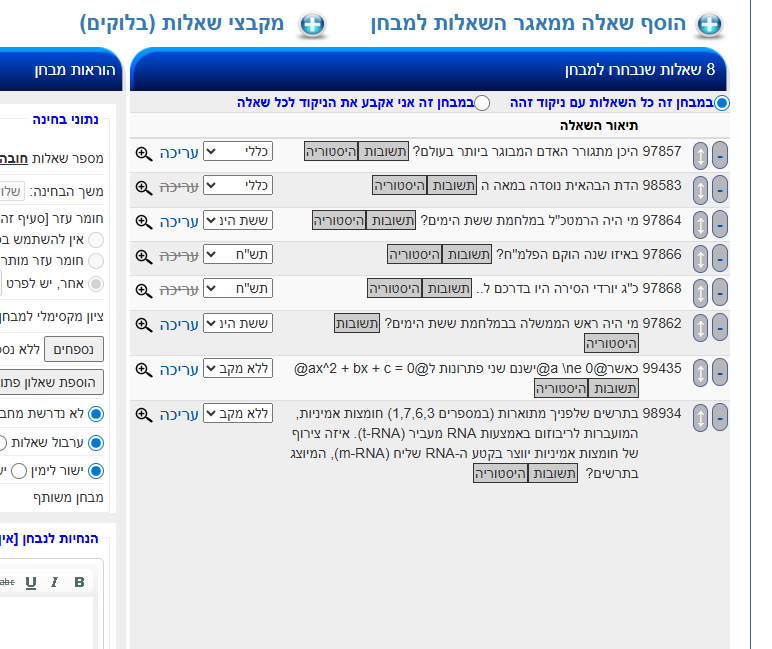Zoom into question 97862 with the magnifier

(x=143, y=325)
